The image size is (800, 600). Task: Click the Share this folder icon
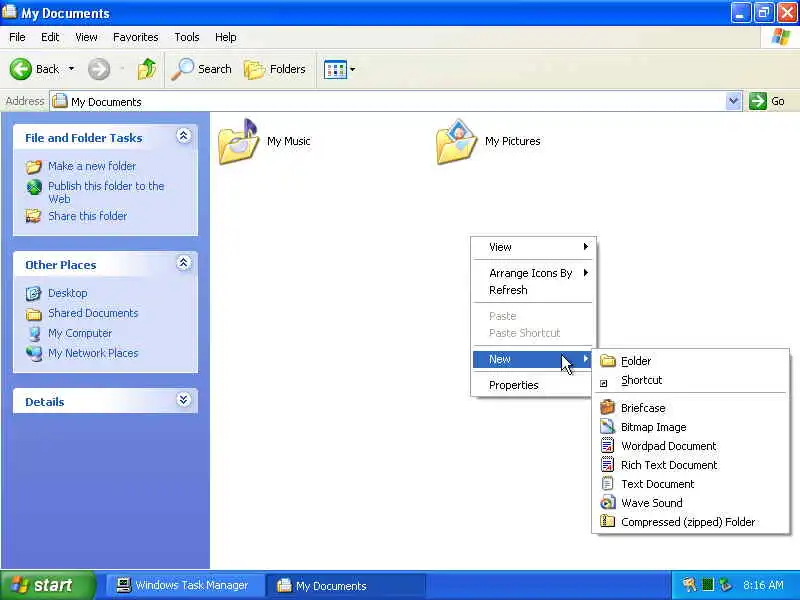[x=34, y=216]
